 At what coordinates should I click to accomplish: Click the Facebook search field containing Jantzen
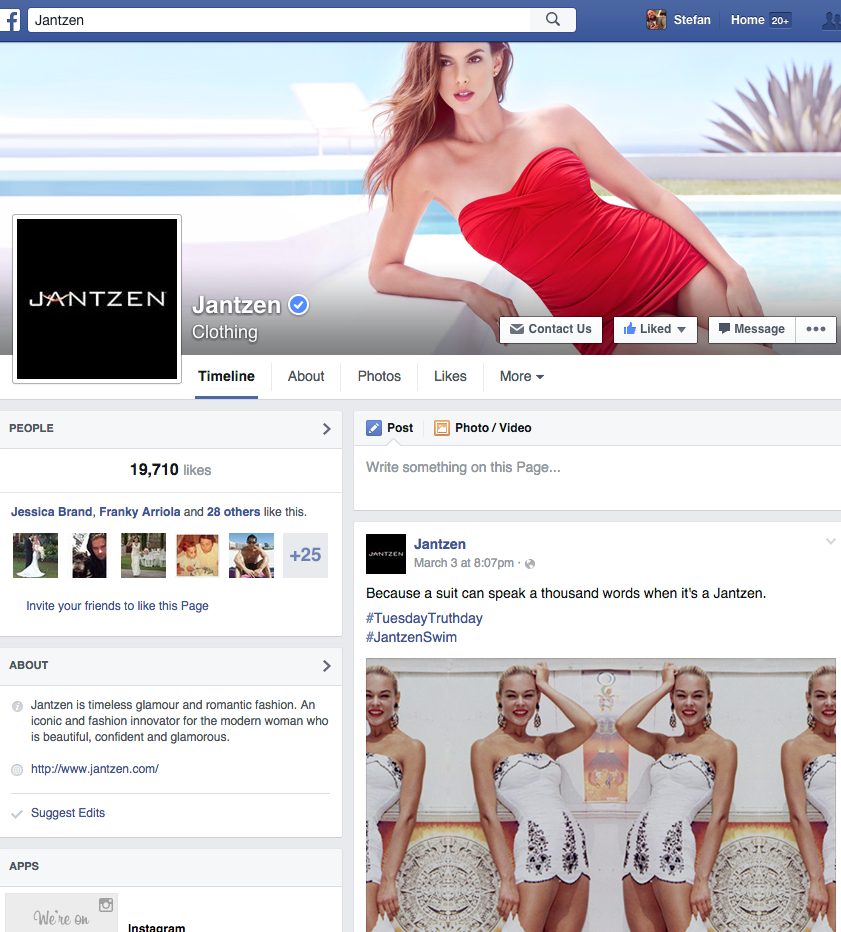pos(279,20)
